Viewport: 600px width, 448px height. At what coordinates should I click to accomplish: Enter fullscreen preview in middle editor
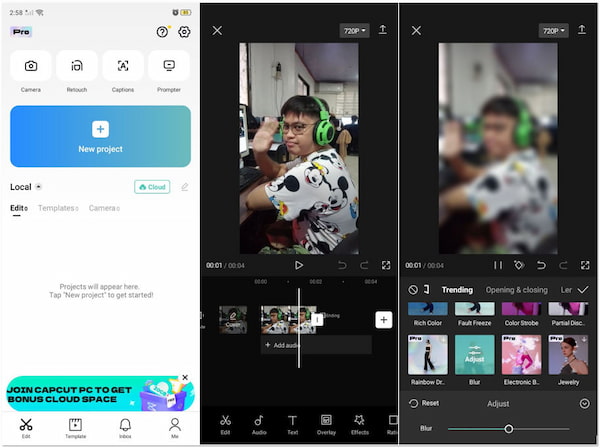click(386, 265)
